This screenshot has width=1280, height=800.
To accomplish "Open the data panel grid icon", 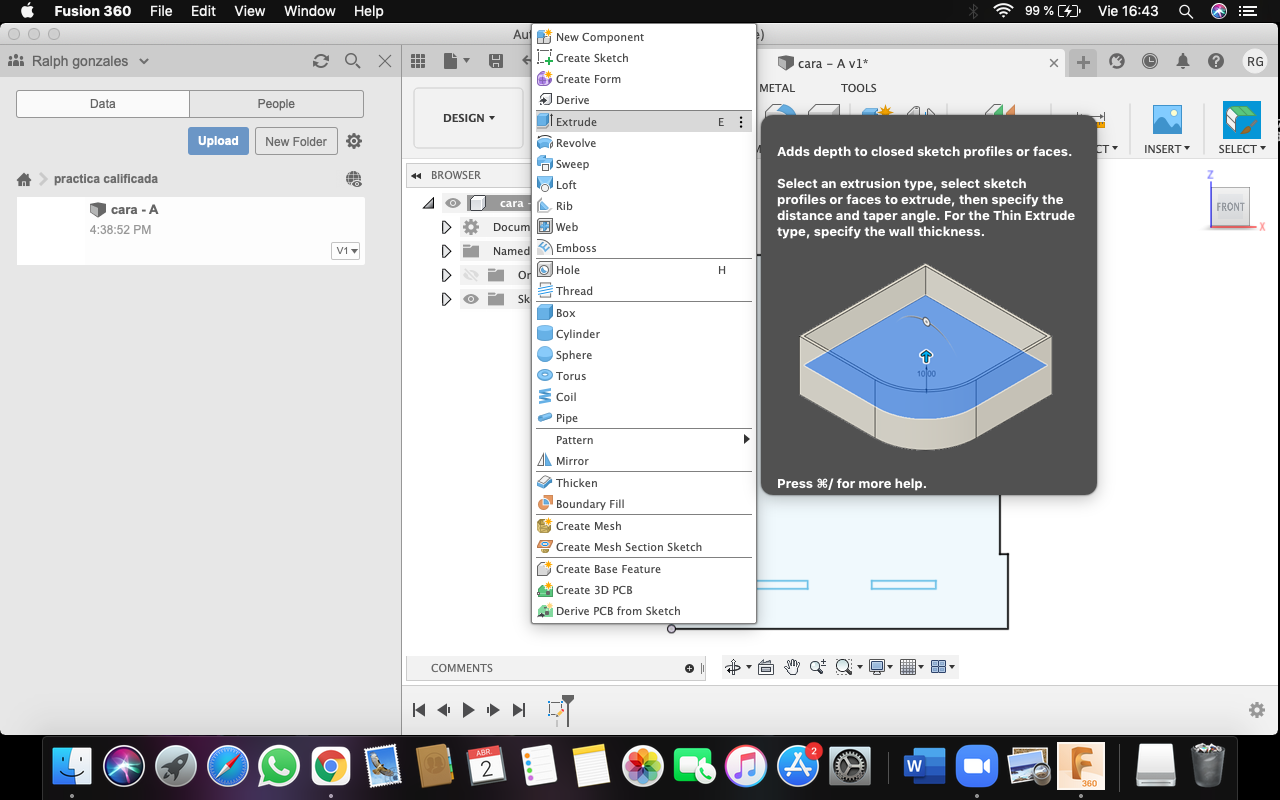I will tap(418, 61).
